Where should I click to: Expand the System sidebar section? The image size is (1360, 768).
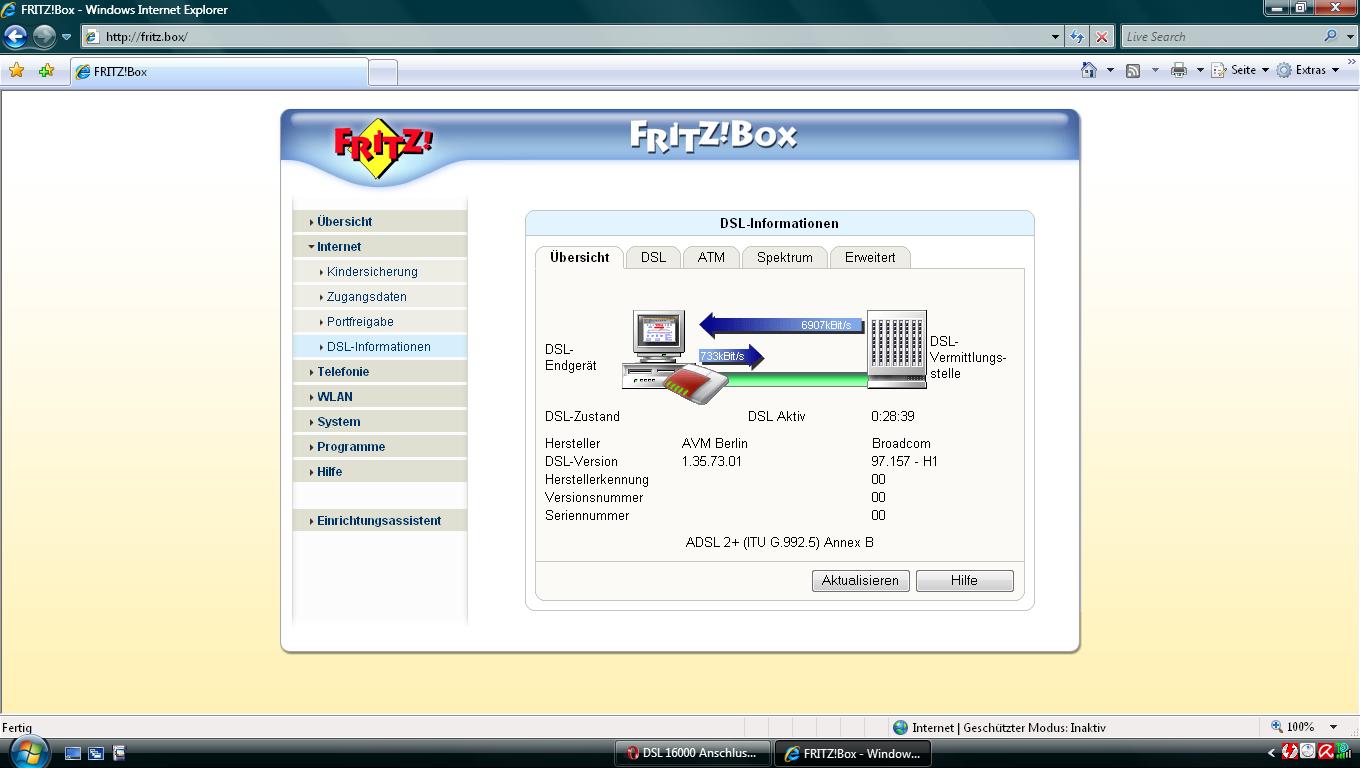pos(380,422)
